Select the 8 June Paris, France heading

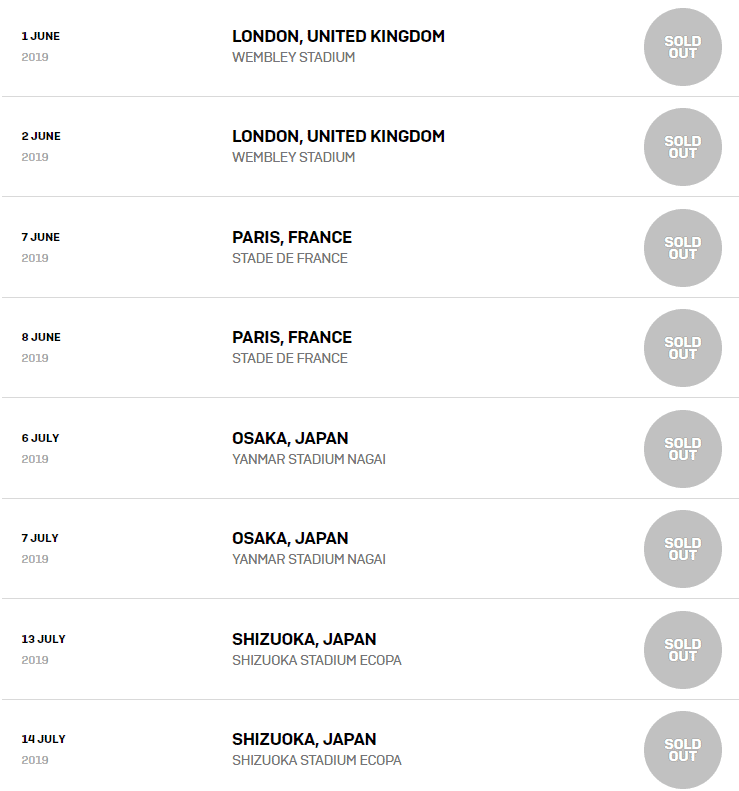click(x=292, y=337)
